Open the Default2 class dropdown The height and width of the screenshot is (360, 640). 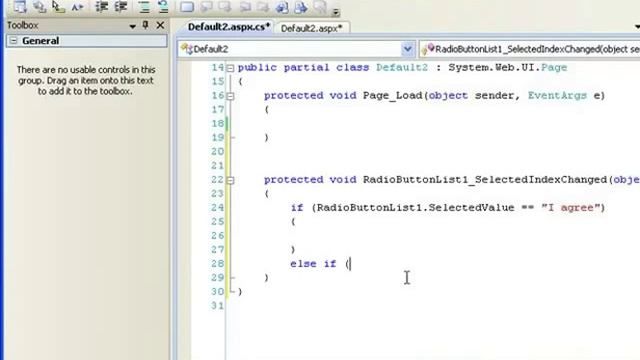coord(407,49)
